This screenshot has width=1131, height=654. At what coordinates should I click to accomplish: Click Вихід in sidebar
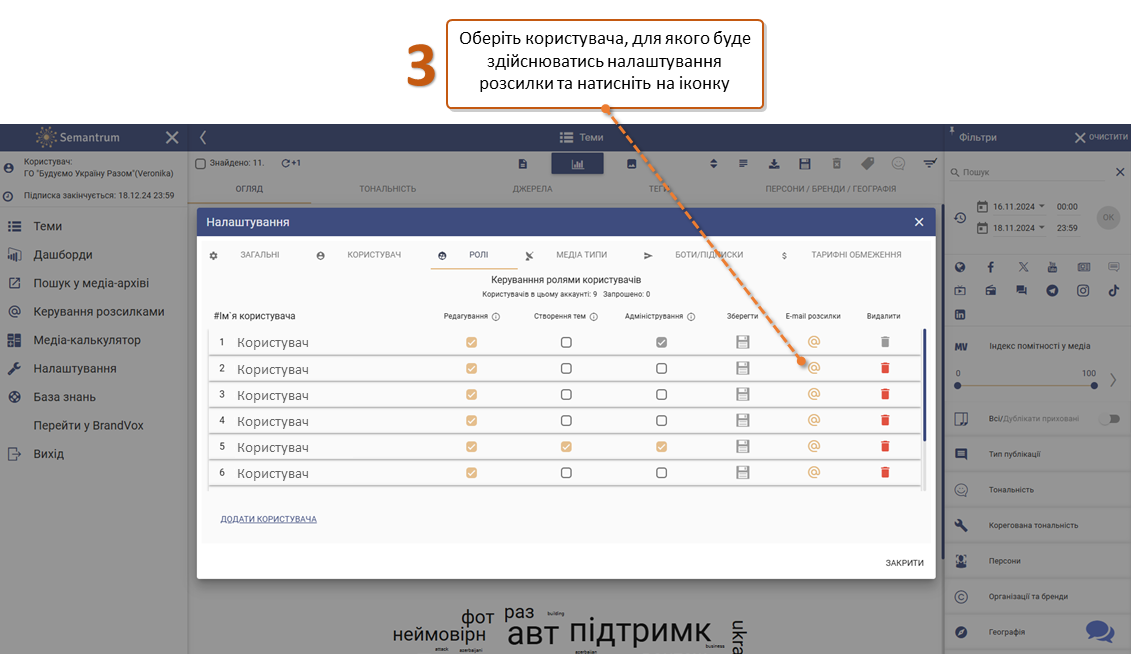pyautogui.click(x=48, y=454)
